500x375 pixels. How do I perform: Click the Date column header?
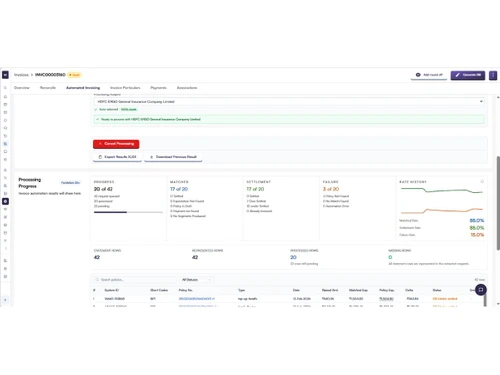[x=296, y=290]
